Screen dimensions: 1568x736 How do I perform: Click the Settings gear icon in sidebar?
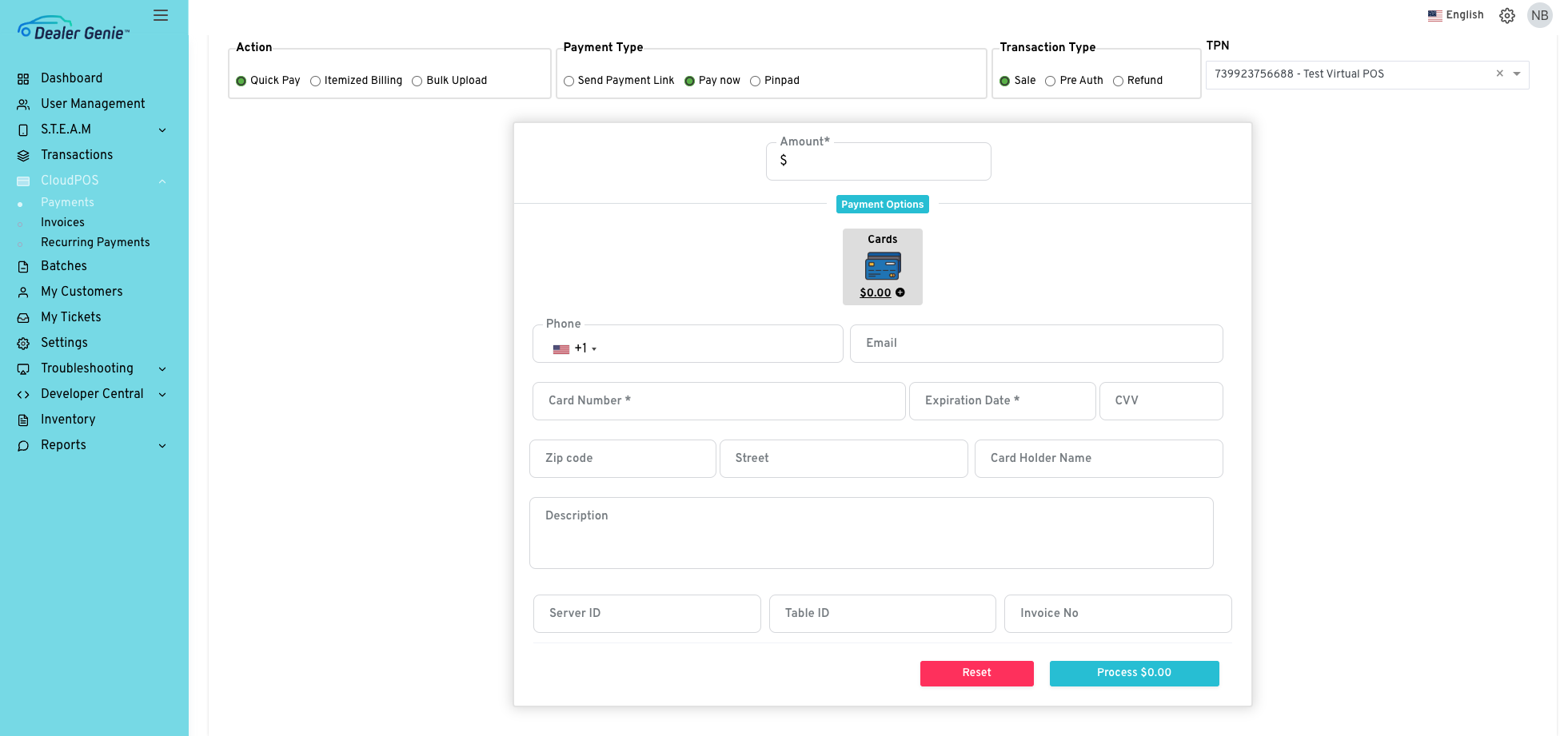click(23, 344)
